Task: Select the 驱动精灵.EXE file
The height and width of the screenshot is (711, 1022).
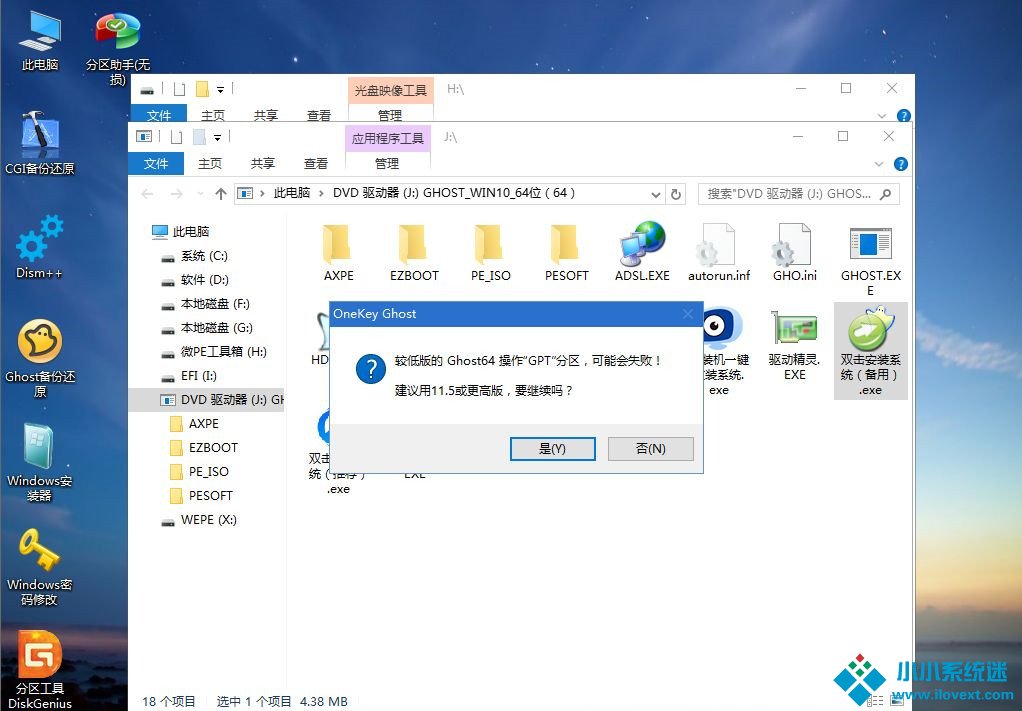Action: (795, 345)
